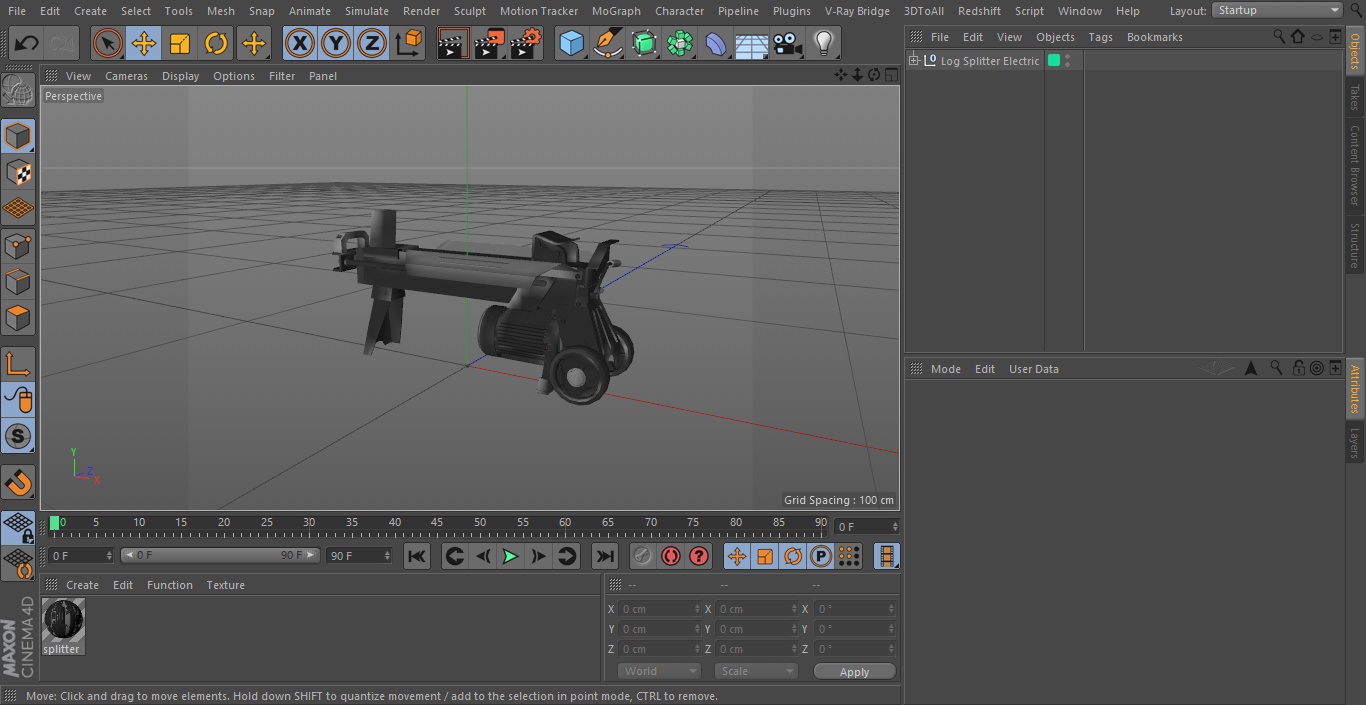Switch to Polygons mode

coord(18,318)
